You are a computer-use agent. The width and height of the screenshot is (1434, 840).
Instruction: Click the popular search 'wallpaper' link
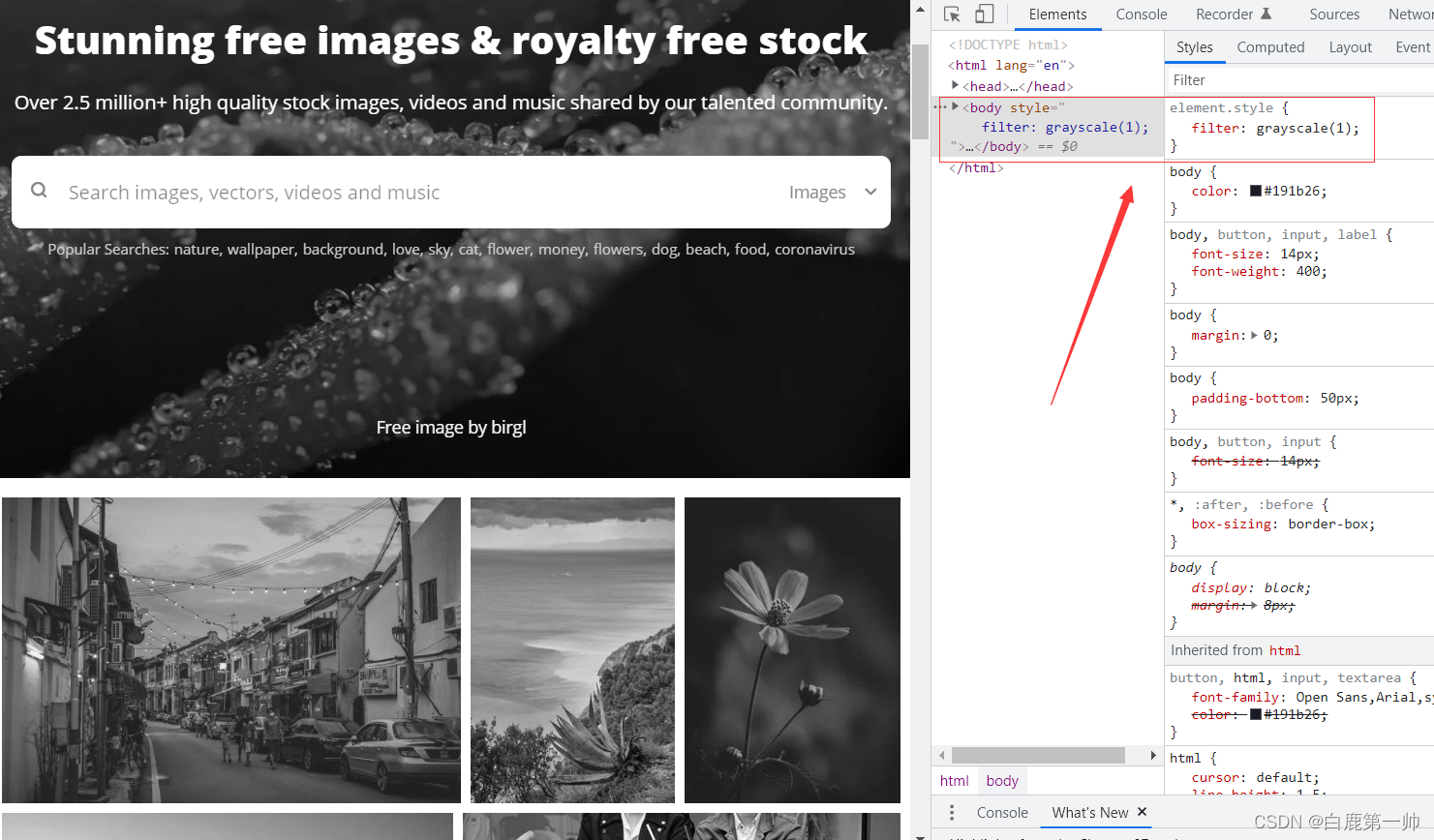coord(260,250)
